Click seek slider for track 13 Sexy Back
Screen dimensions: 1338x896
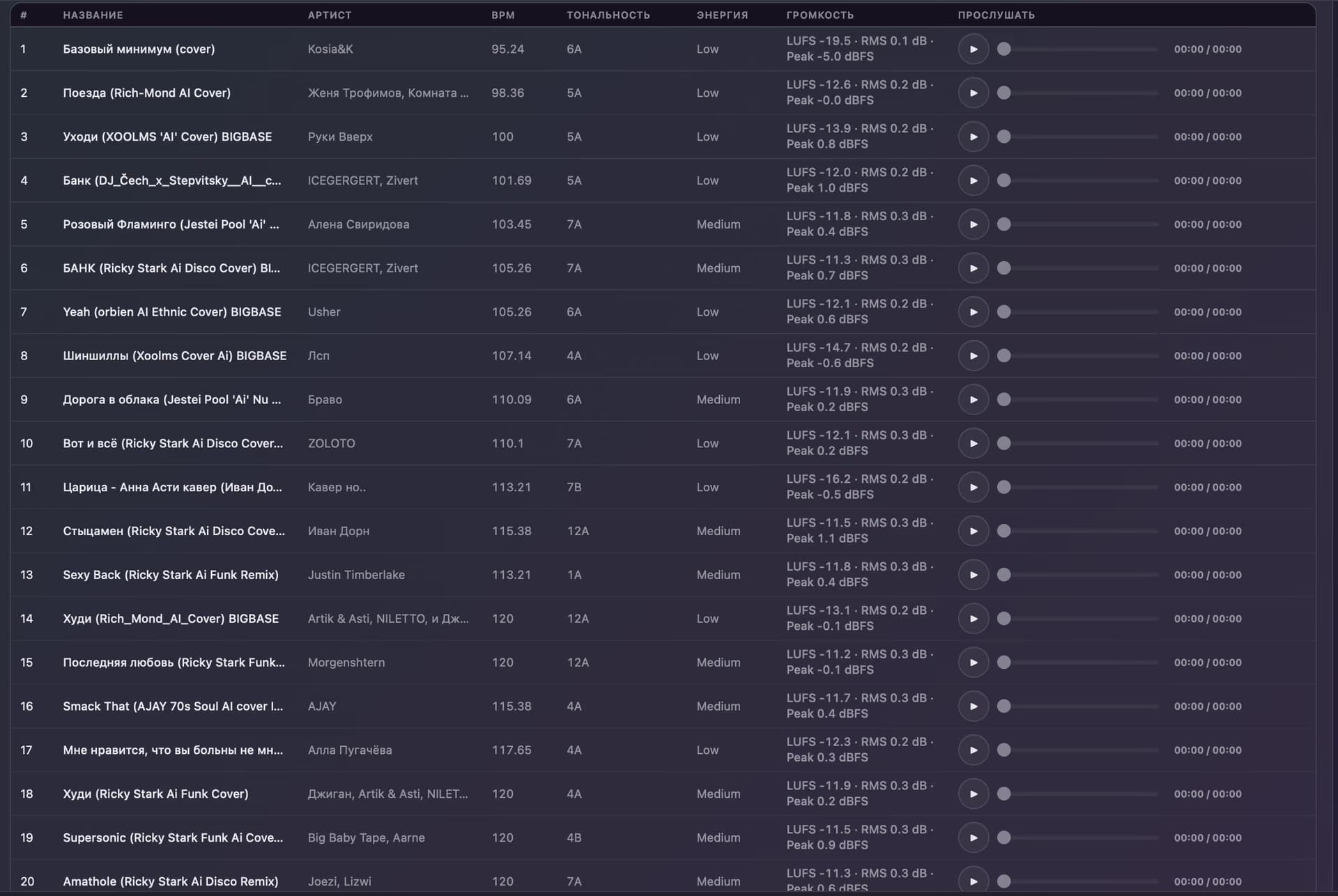(x=1077, y=575)
